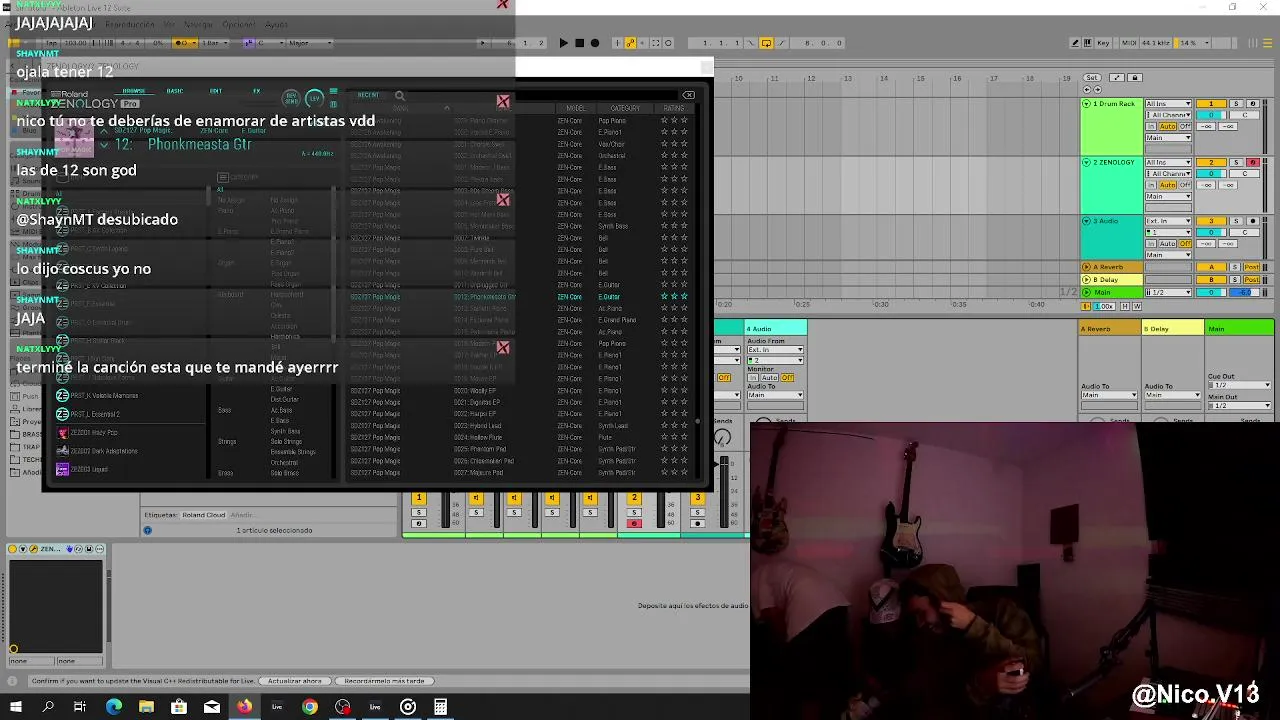Viewport: 1280px width, 720px height.
Task: Open MIDI map mode
Action: tap(1129, 43)
